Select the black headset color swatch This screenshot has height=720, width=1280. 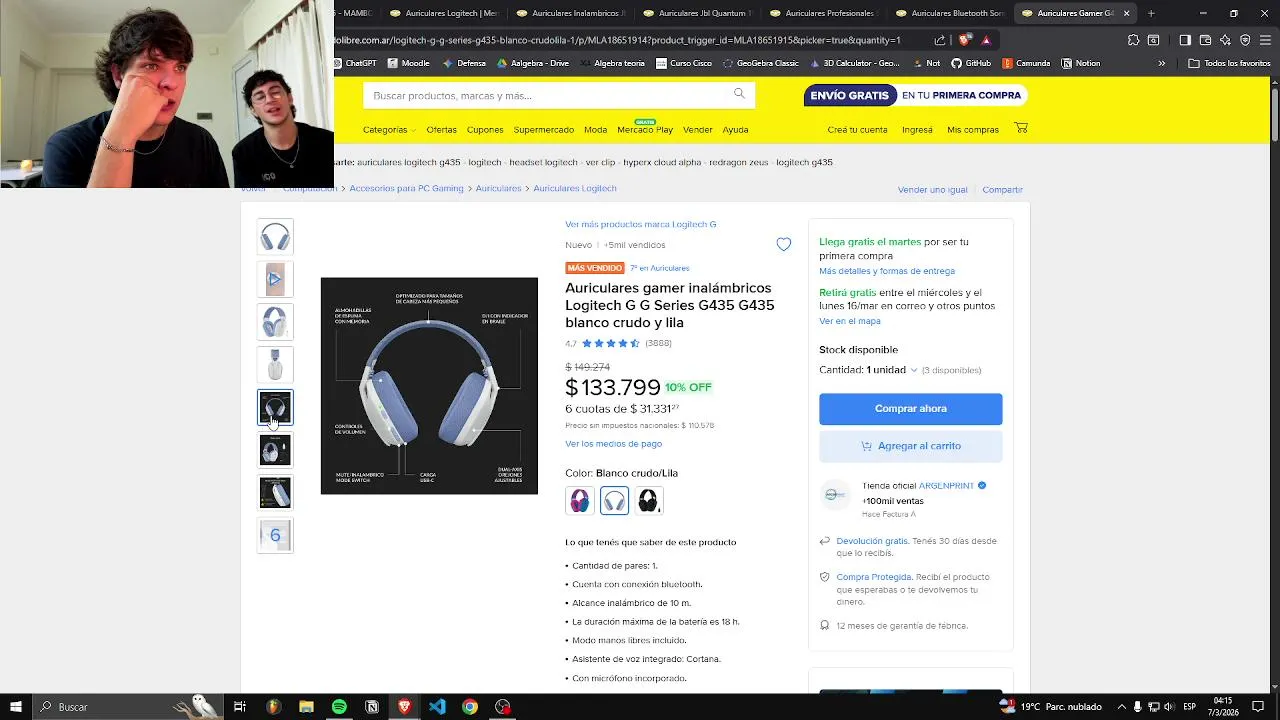[x=648, y=501]
